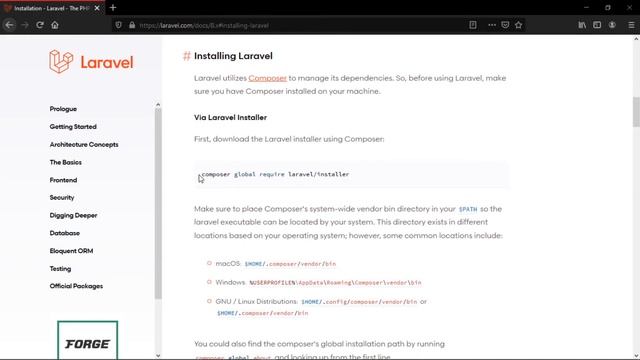This screenshot has height=360, width=640.
Task: Open Architecture Concepts section
Action: click(x=84, y=144)
